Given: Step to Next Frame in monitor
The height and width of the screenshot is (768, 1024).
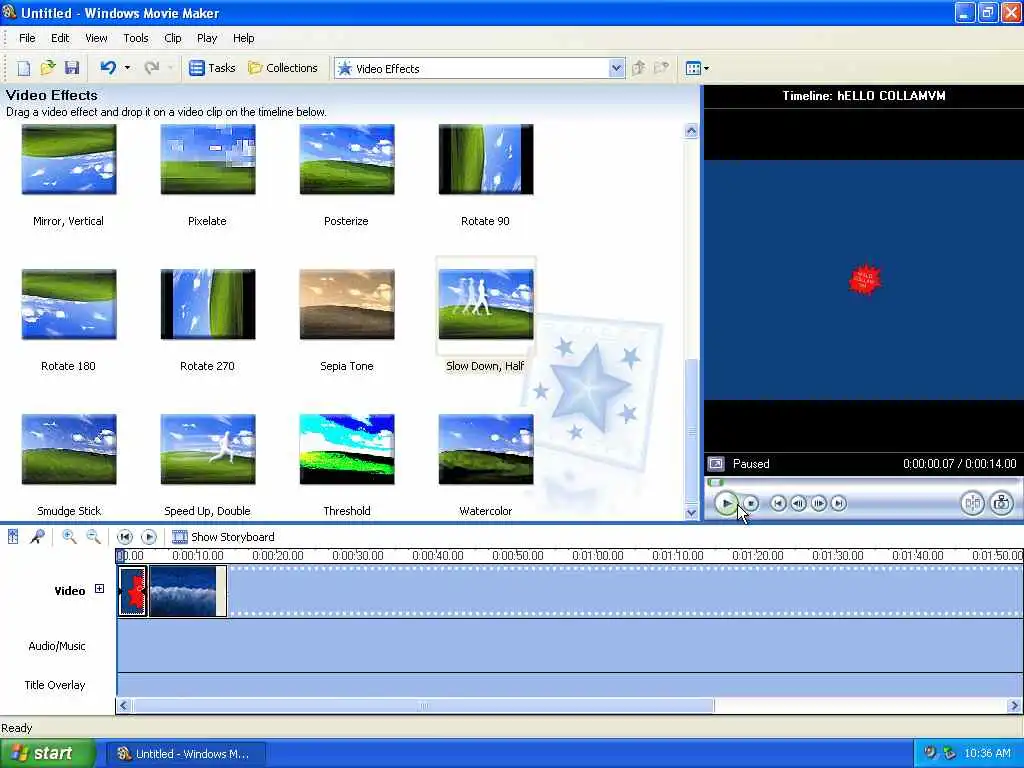Looking at the screenshot, I should tap(818, 504).
